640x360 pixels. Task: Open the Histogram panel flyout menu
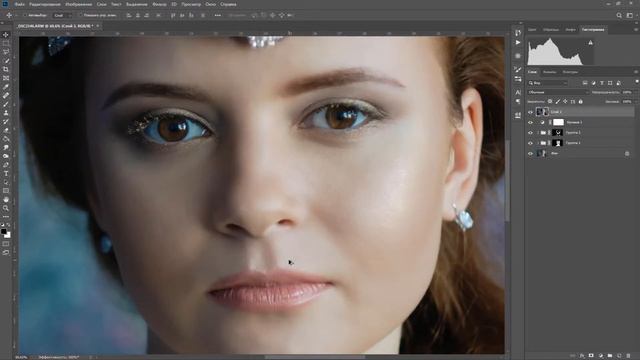[636, 29]
